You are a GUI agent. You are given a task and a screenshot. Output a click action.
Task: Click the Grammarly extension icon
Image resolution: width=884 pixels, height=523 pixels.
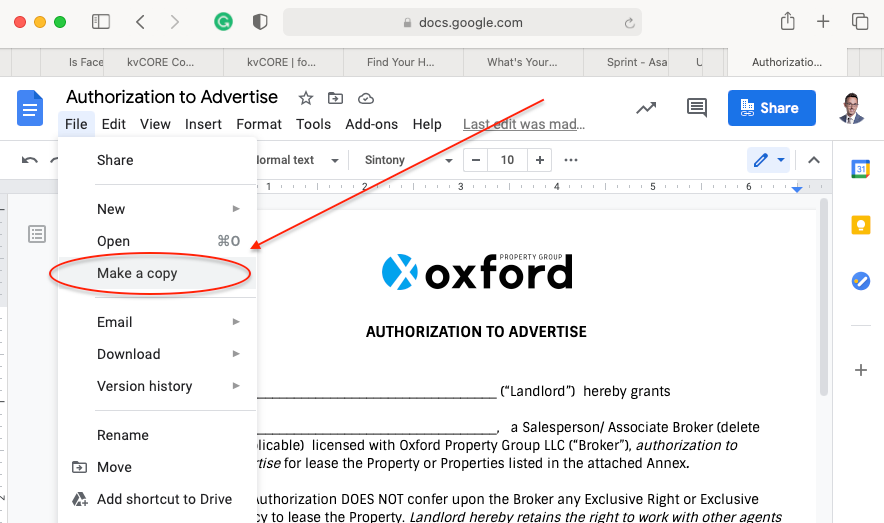click(x=223, y=22)
